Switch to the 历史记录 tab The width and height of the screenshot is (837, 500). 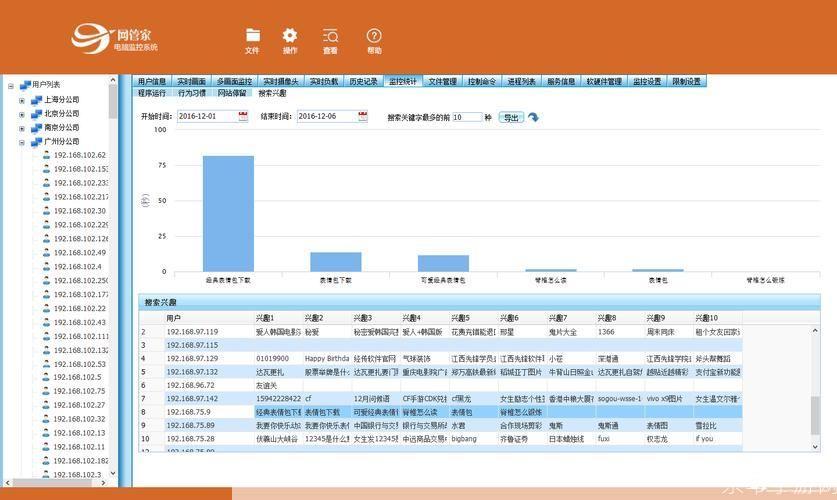(364, 81)
